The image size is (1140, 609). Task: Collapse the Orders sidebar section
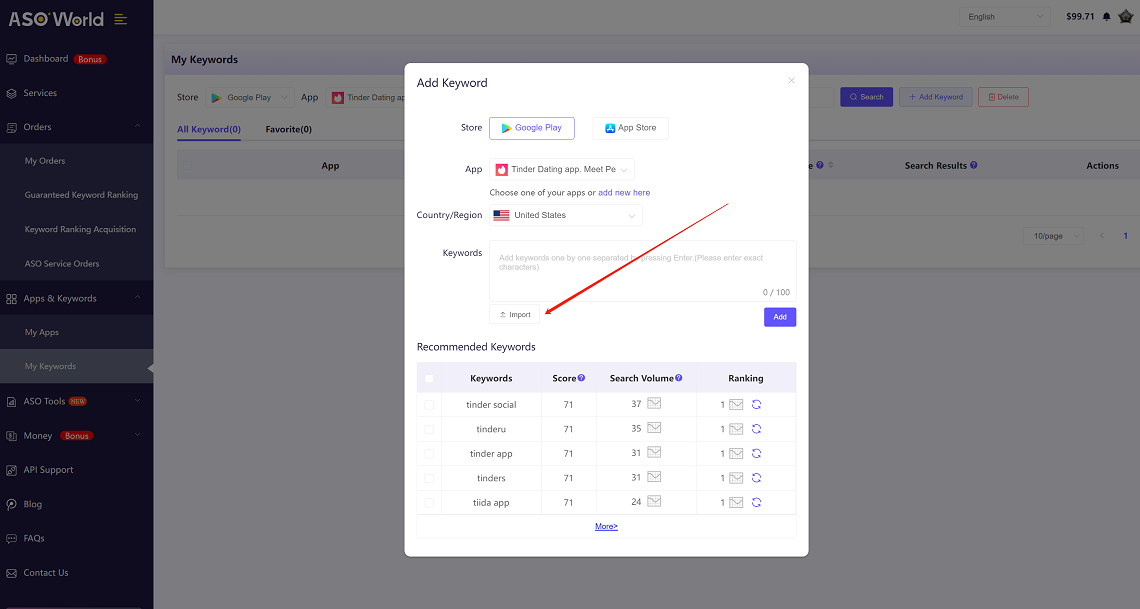[137, 126]
